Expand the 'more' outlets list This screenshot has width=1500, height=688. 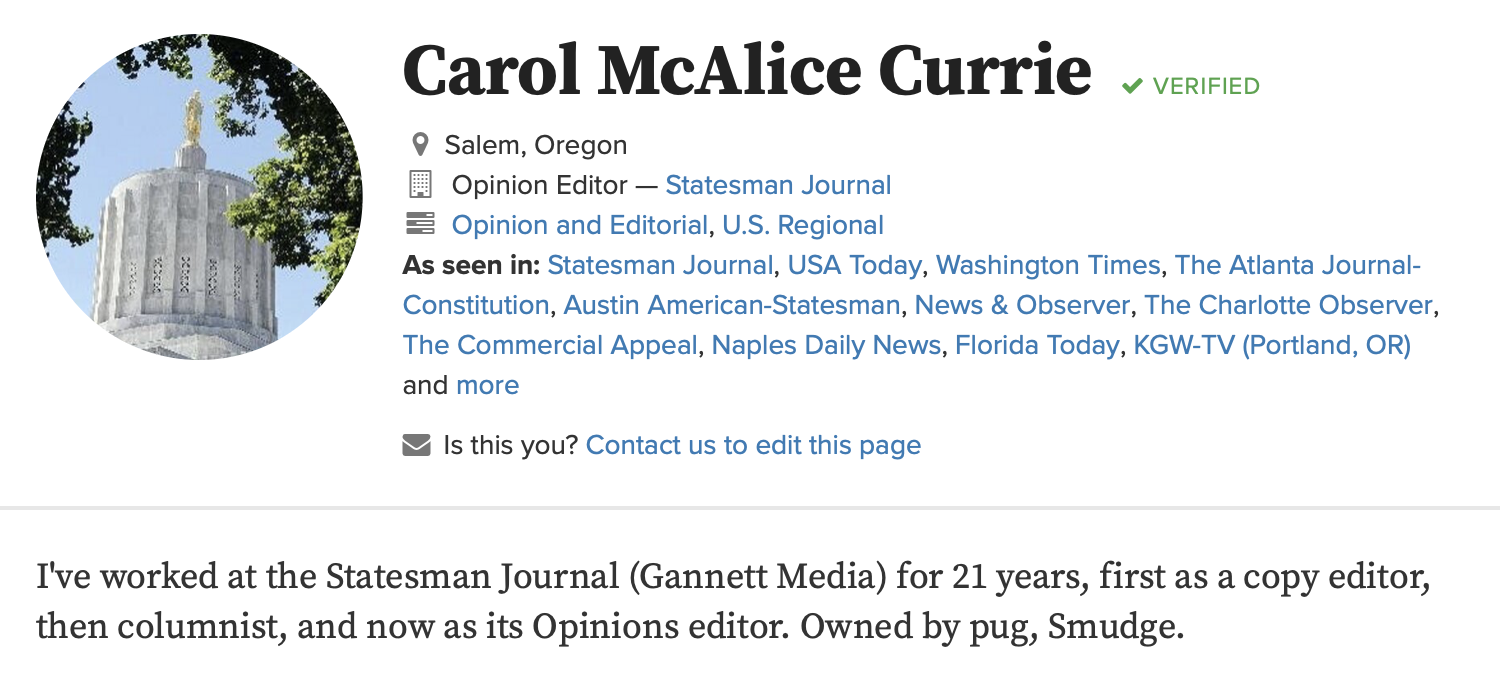pos(487,385)
